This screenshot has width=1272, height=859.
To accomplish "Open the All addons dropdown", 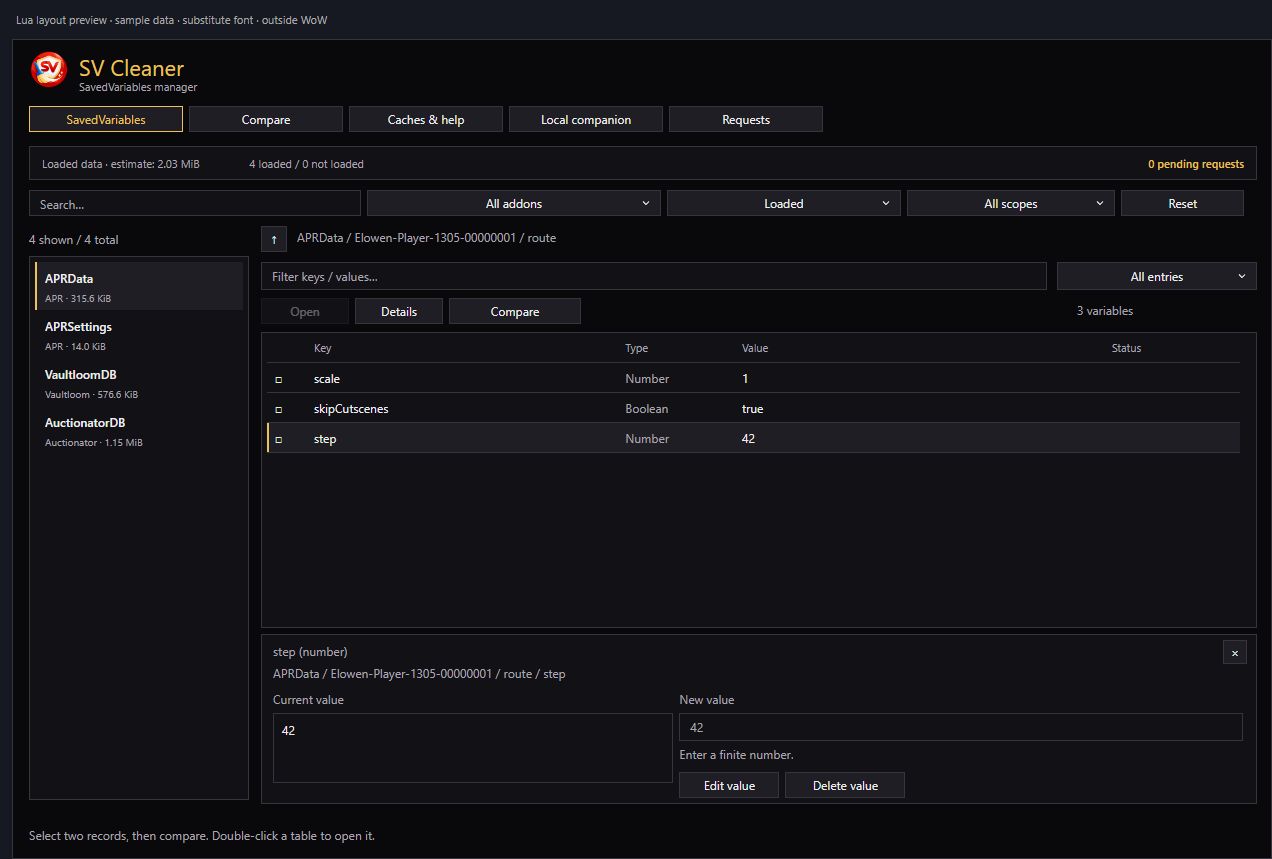I will click(514, 203).
